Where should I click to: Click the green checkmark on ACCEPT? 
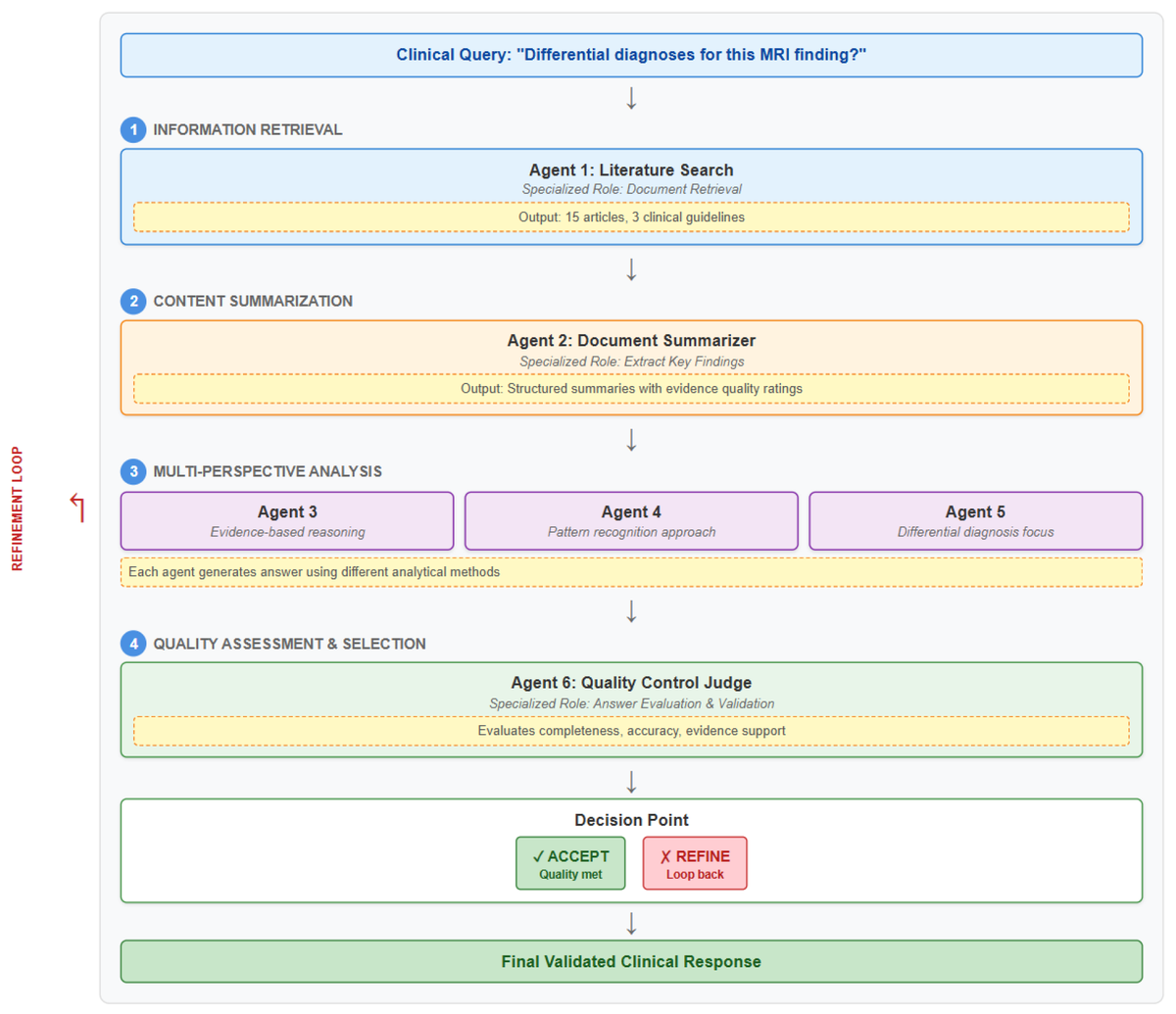(538, 856)
